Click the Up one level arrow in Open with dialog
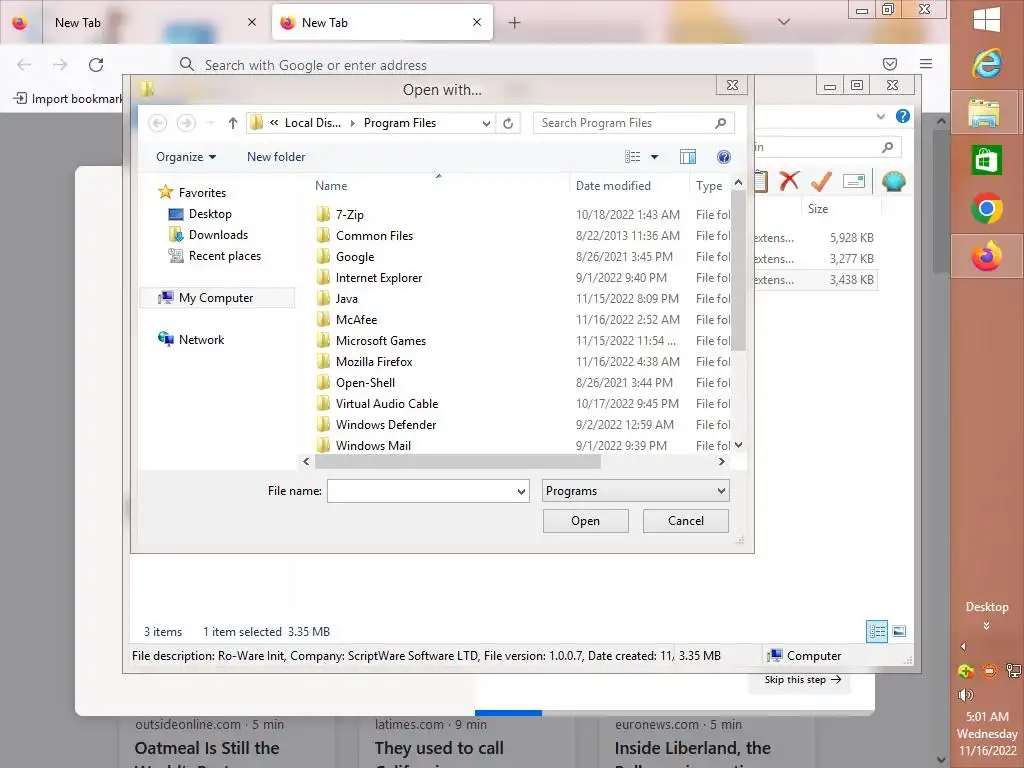Viewport: 1024px width, 768px height. tap(232, 123)
